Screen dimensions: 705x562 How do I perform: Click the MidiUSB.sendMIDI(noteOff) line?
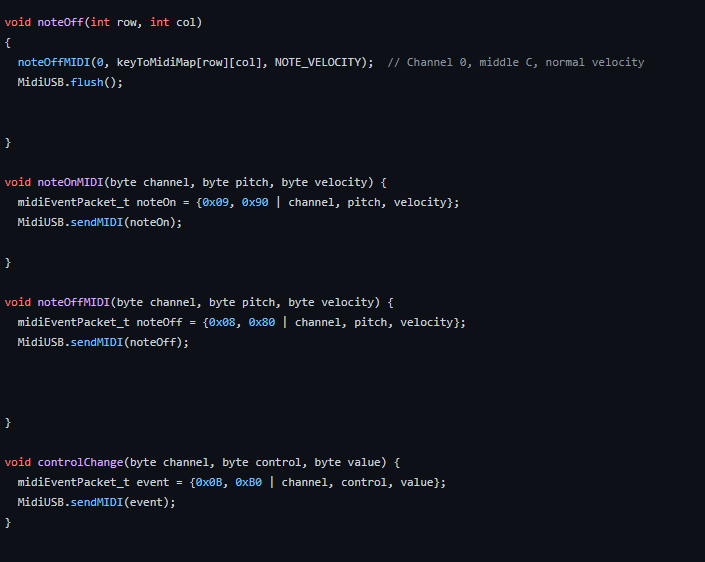click(103, 342)
